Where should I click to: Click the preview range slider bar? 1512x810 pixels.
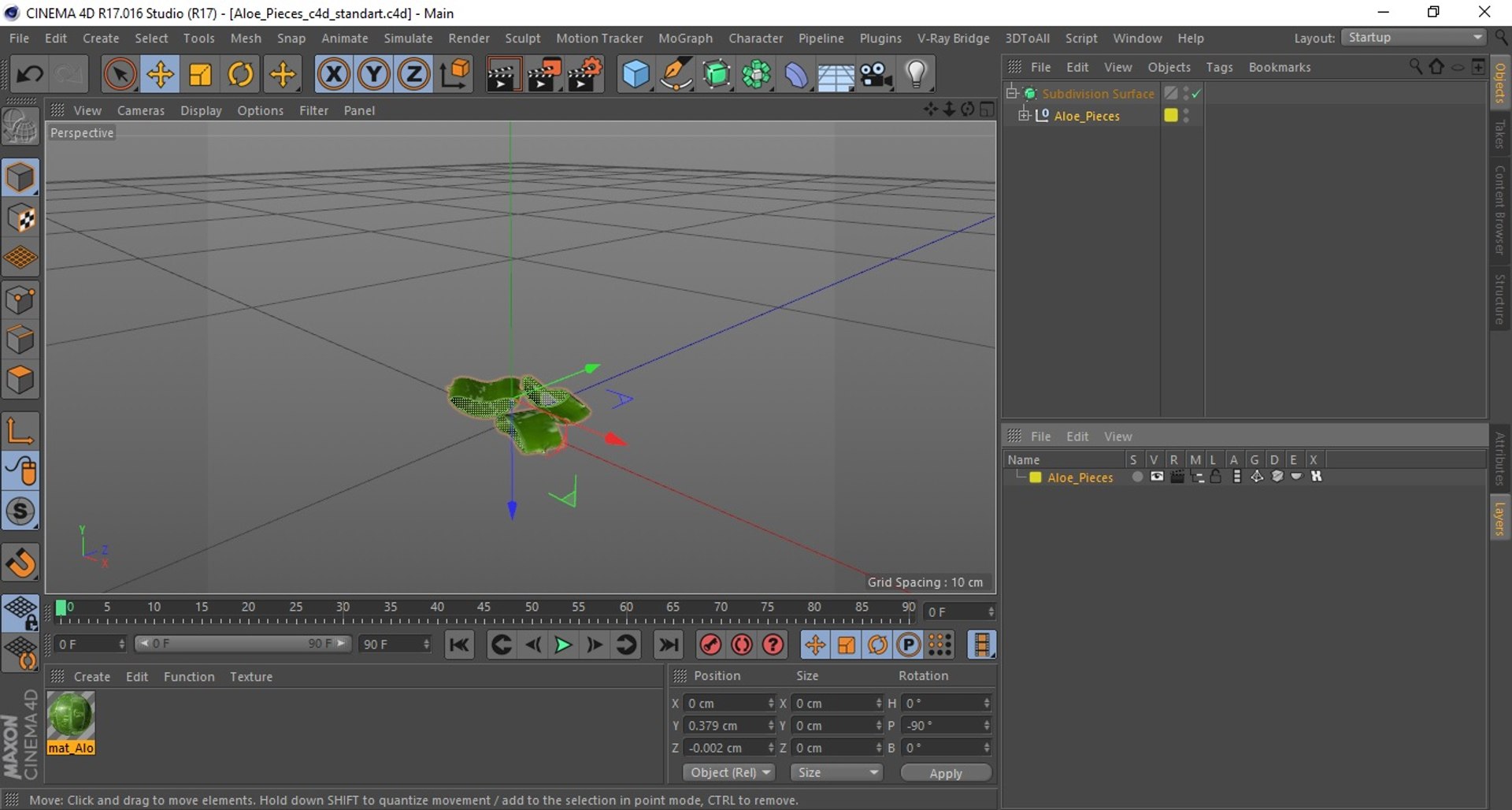[x=243, y=644]
